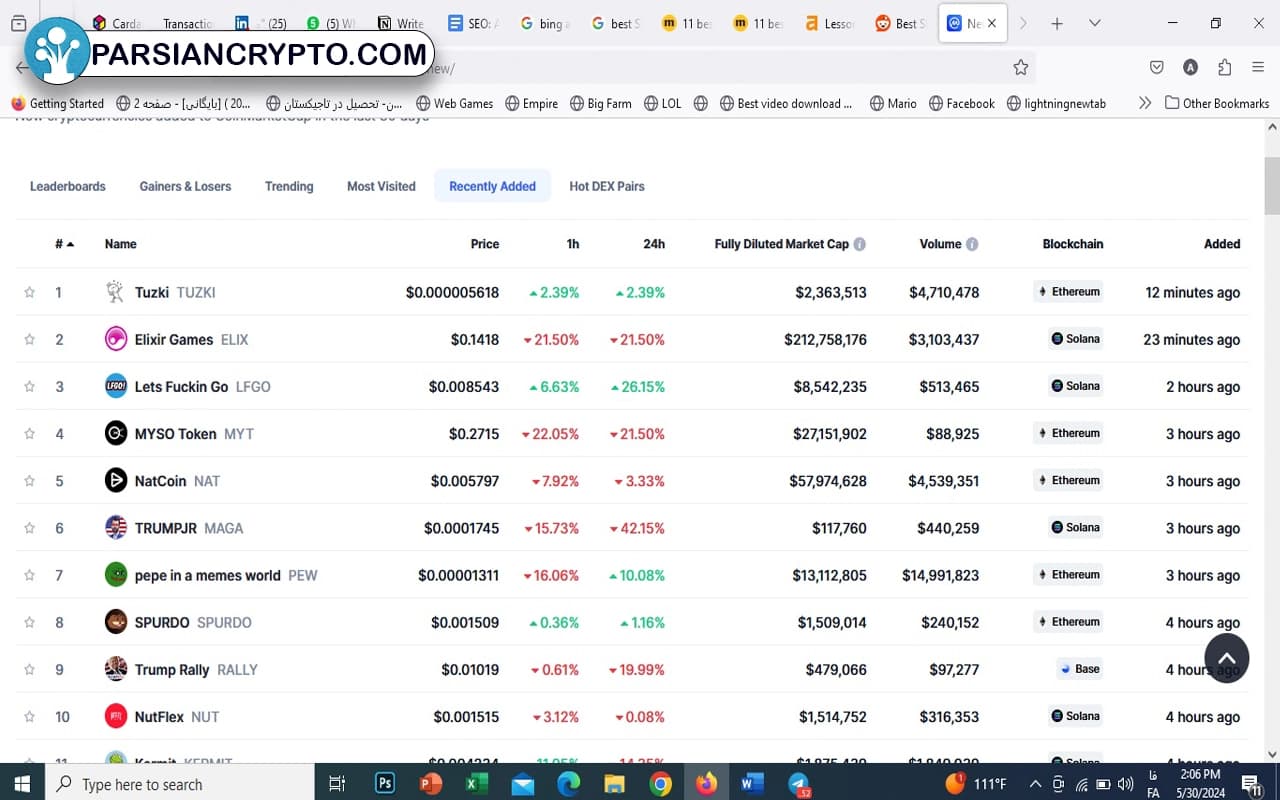Click the Save to Pocket icon
The width and height of the screenshot is (1280, 800).
tap(1156, 67)
